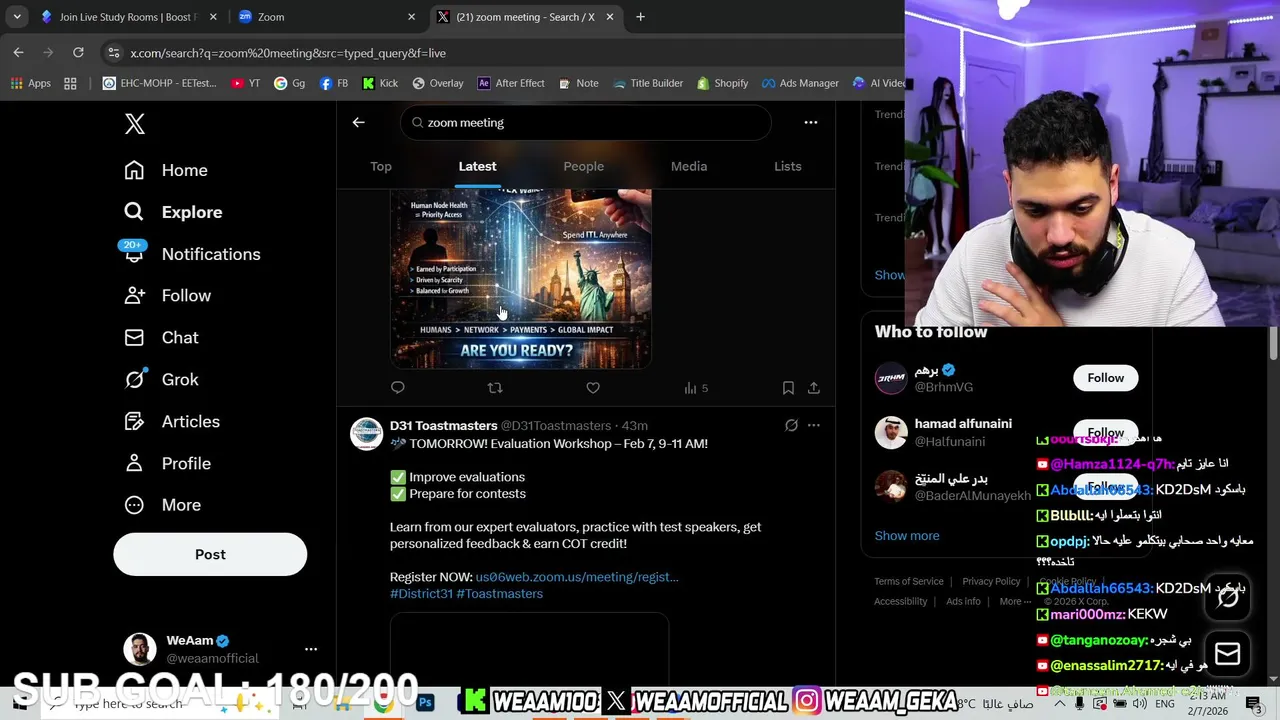1280x720 pixels.
Task: Switch to the Lists tab
Action: pyautogui.click(x=788, y=166)
